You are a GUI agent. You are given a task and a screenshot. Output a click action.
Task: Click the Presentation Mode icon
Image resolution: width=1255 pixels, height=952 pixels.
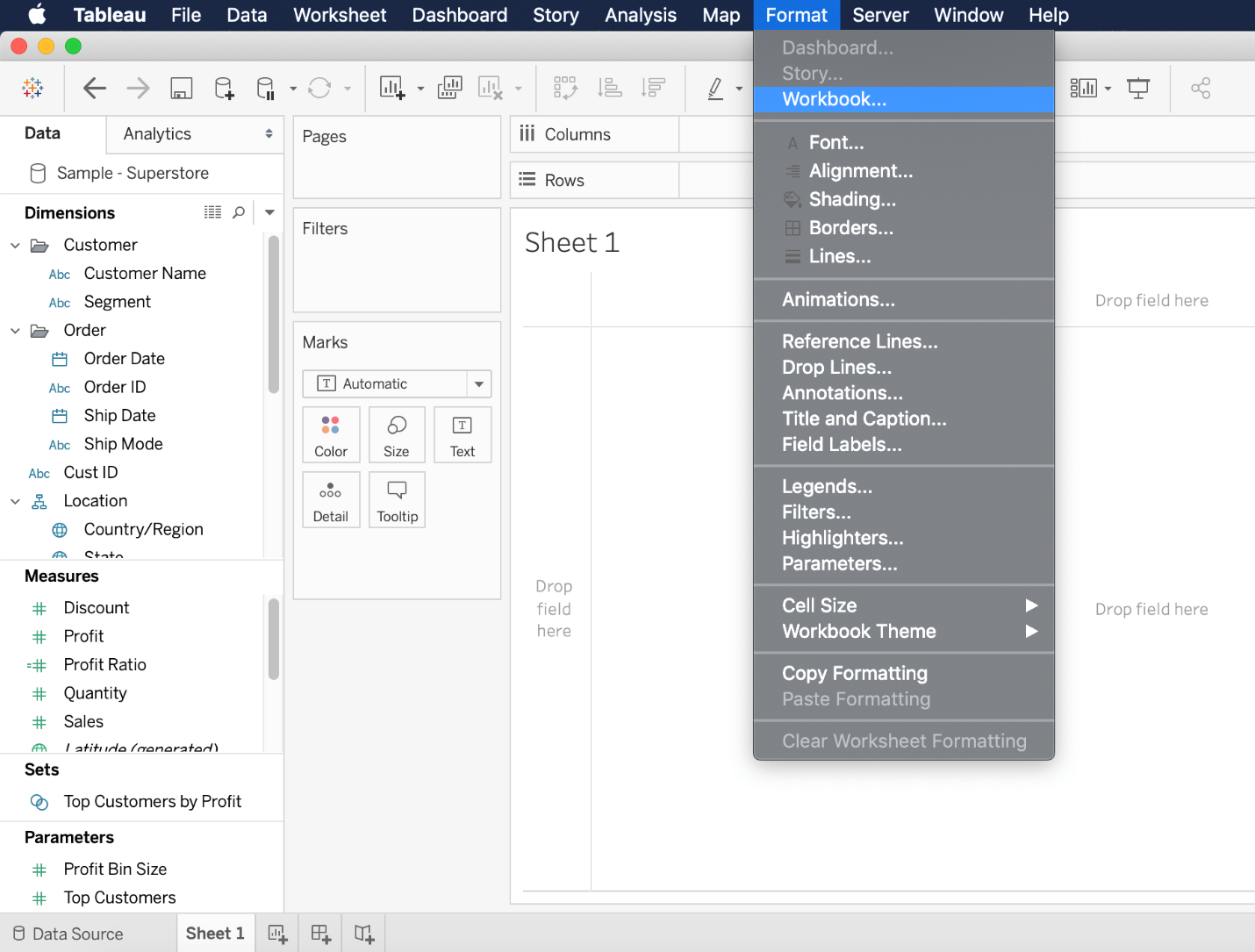[x=1138, y=88]
